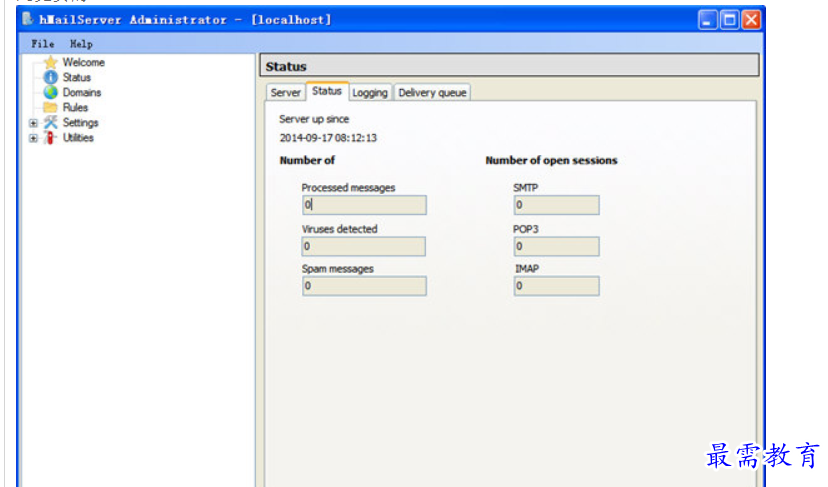
Task: Minimize the hMailServer Administrator window
Action: 708,20
